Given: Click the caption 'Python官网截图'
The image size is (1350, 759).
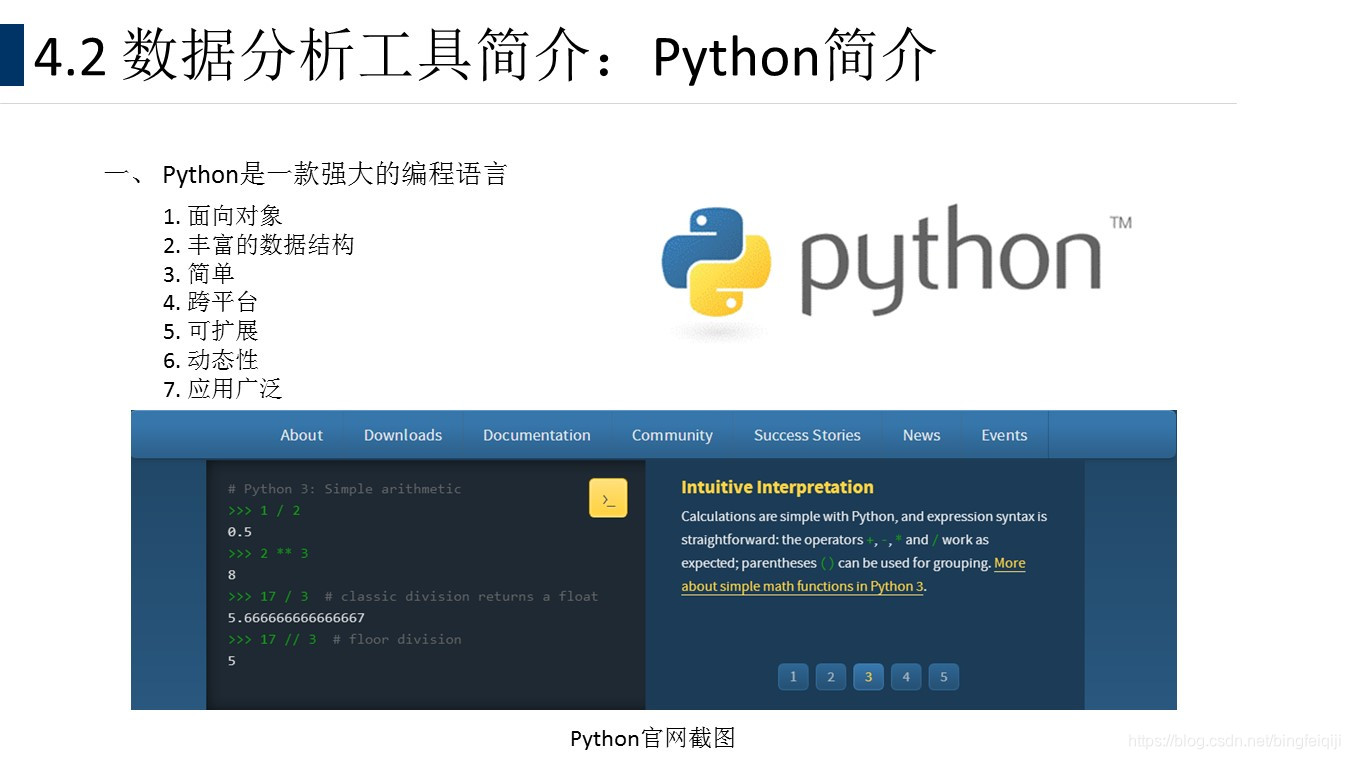Looking at the screenshot, I should 653,739.
